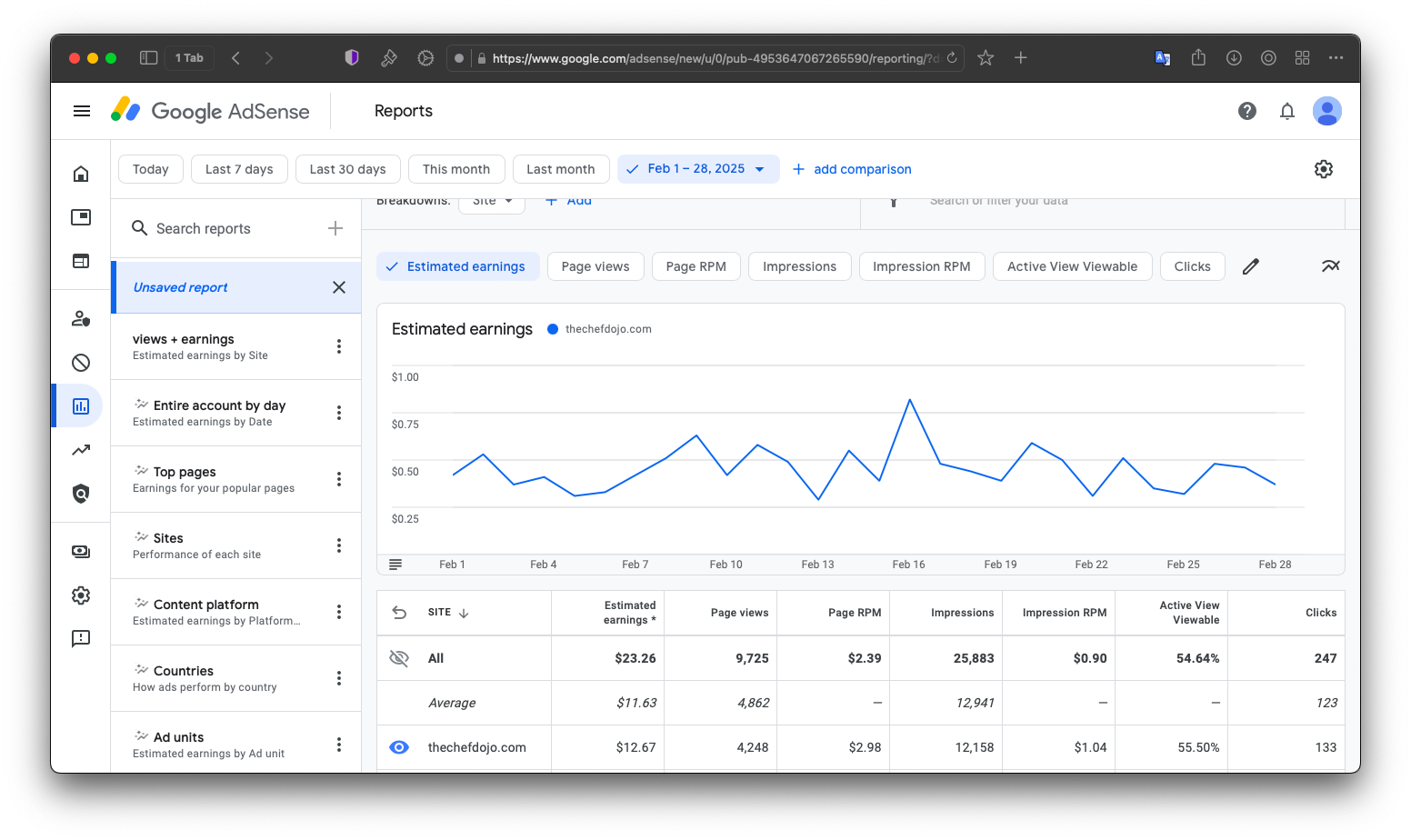Open options for Sites report

pos(339,545)
